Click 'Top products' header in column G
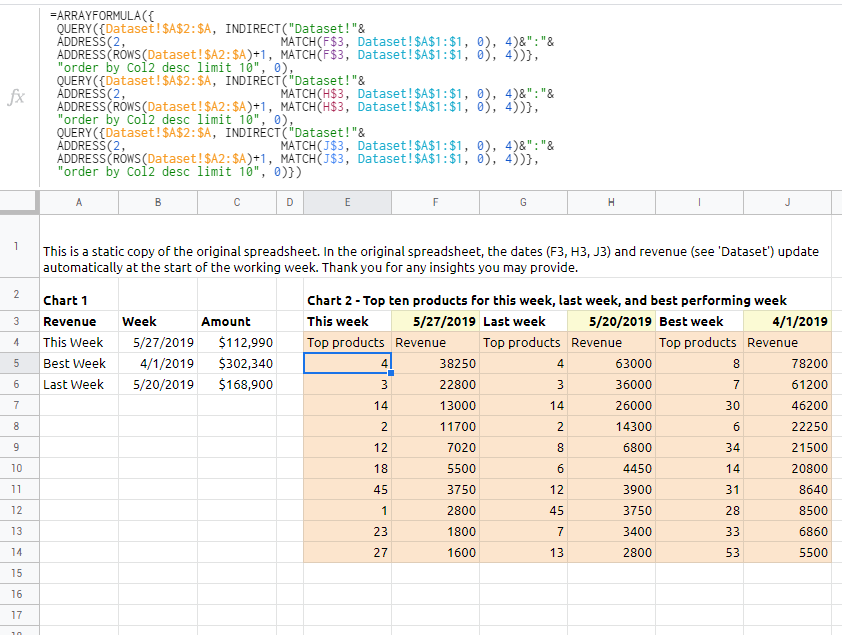The height and width of the screenshot is (635, 842). (524, 342)
